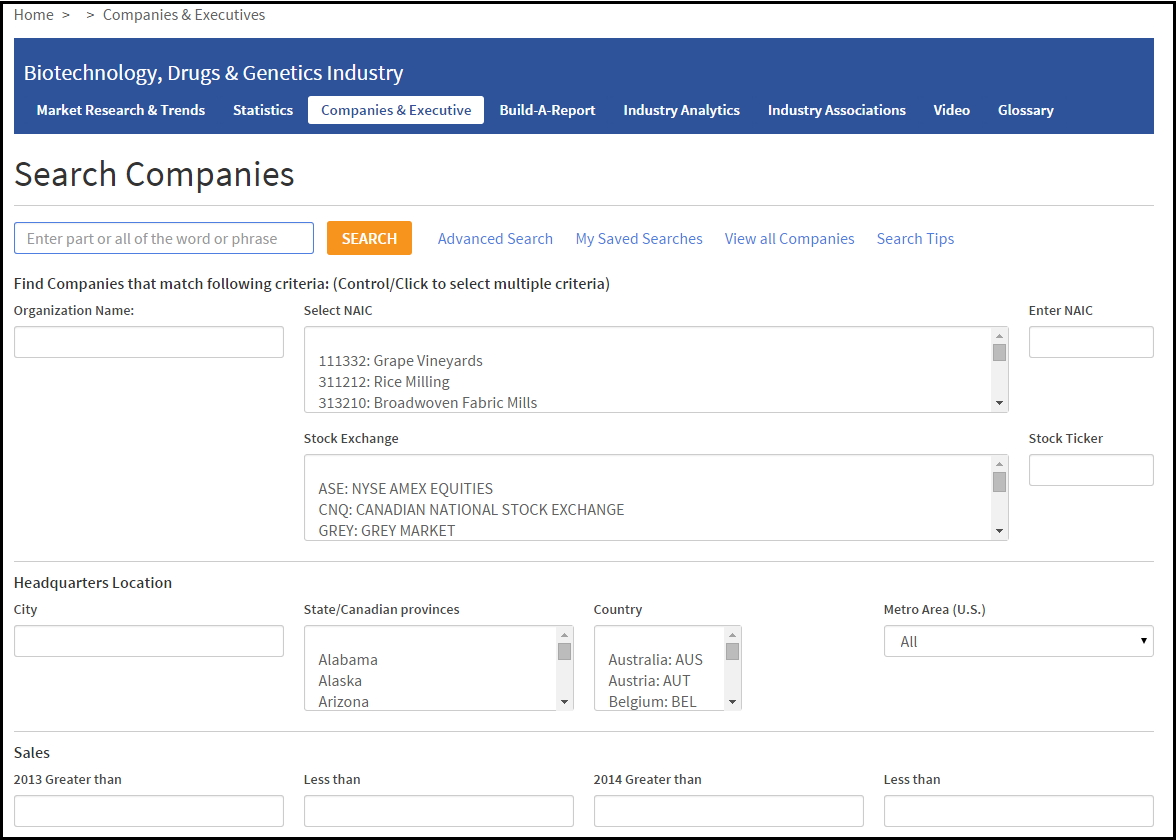Click the Stock Ticker field
The image size is (1176, 840).
tap(1091, 470)
